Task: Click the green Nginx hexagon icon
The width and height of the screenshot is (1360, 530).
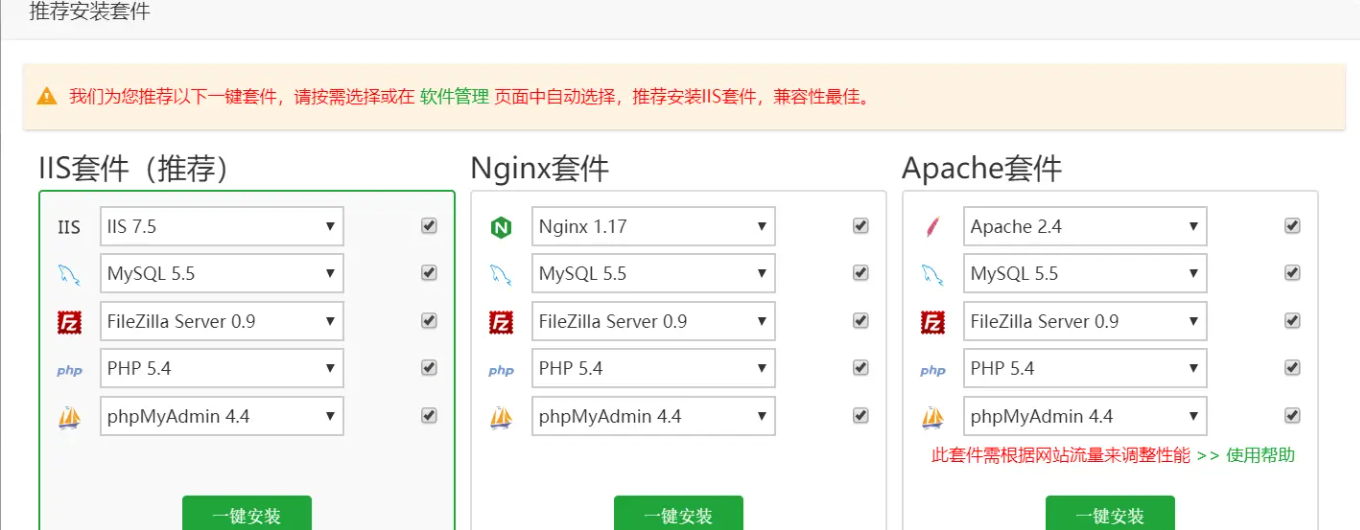Action: (501, 227)
